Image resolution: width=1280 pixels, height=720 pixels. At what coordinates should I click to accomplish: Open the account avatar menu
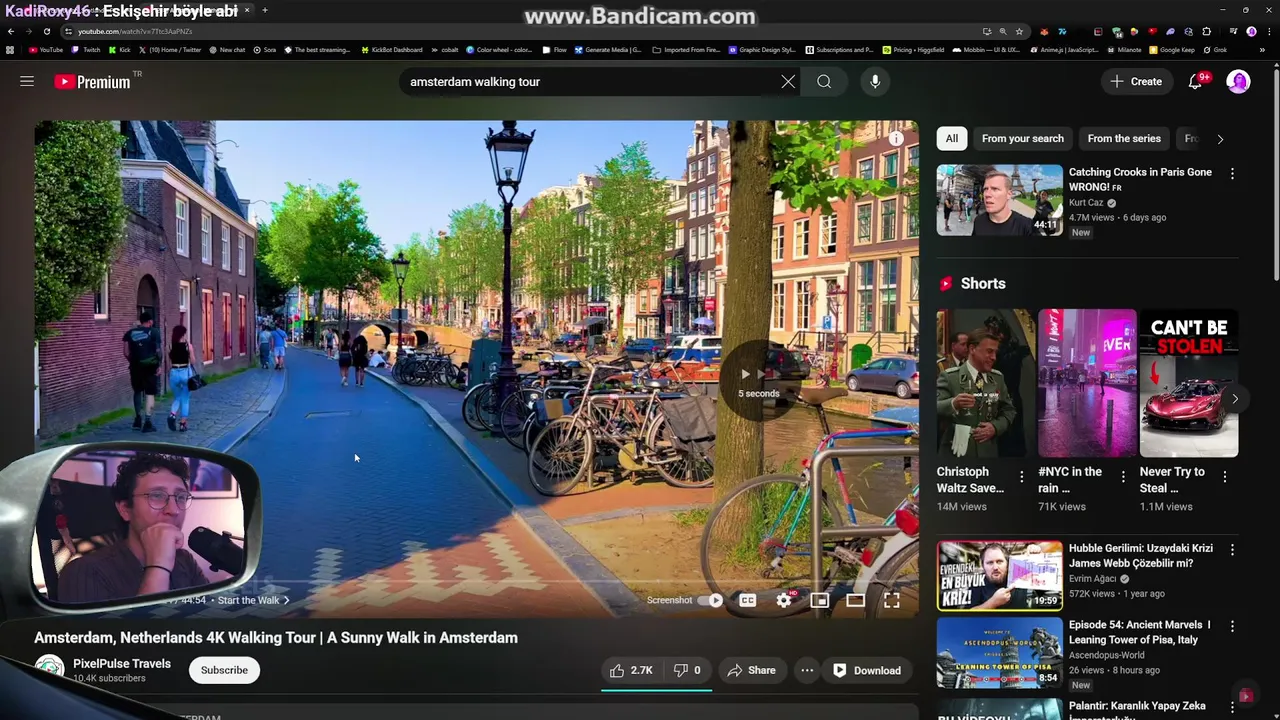pyautogui.click(x=1238, y=82)
